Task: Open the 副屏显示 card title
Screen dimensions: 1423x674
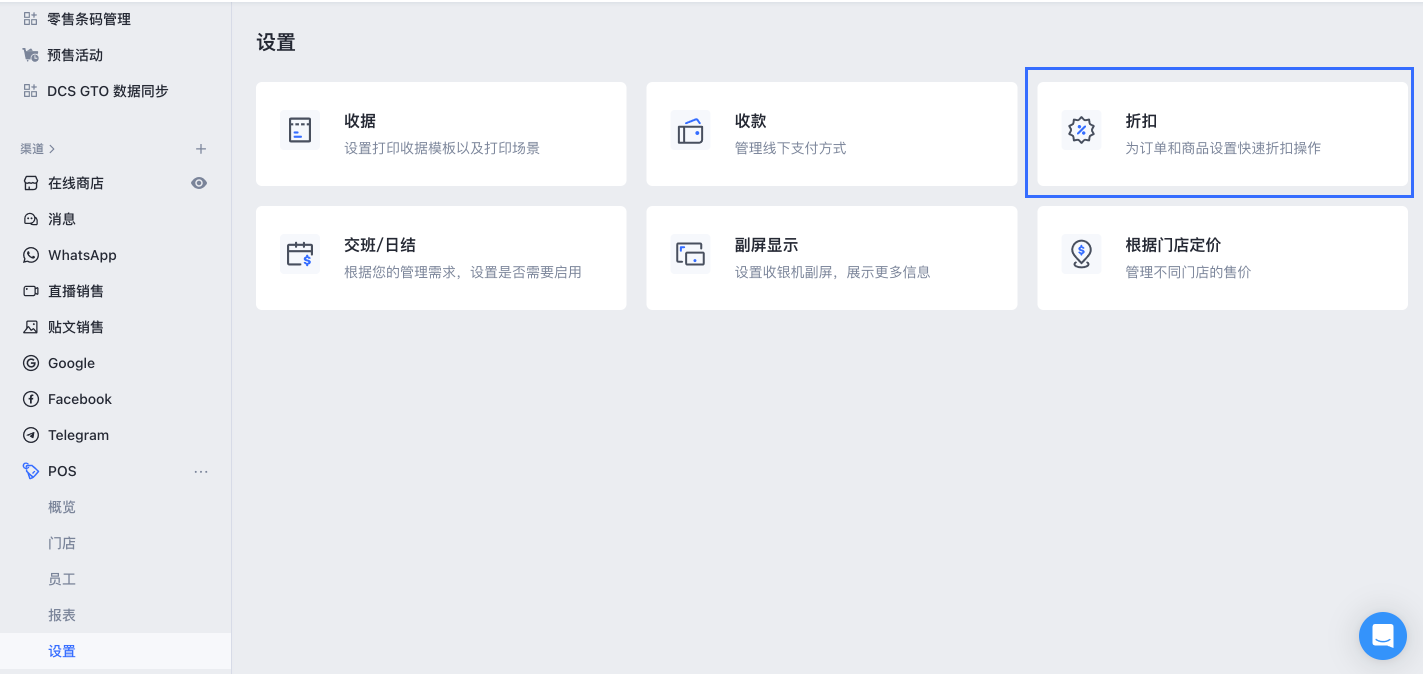Action: [766, 245]
